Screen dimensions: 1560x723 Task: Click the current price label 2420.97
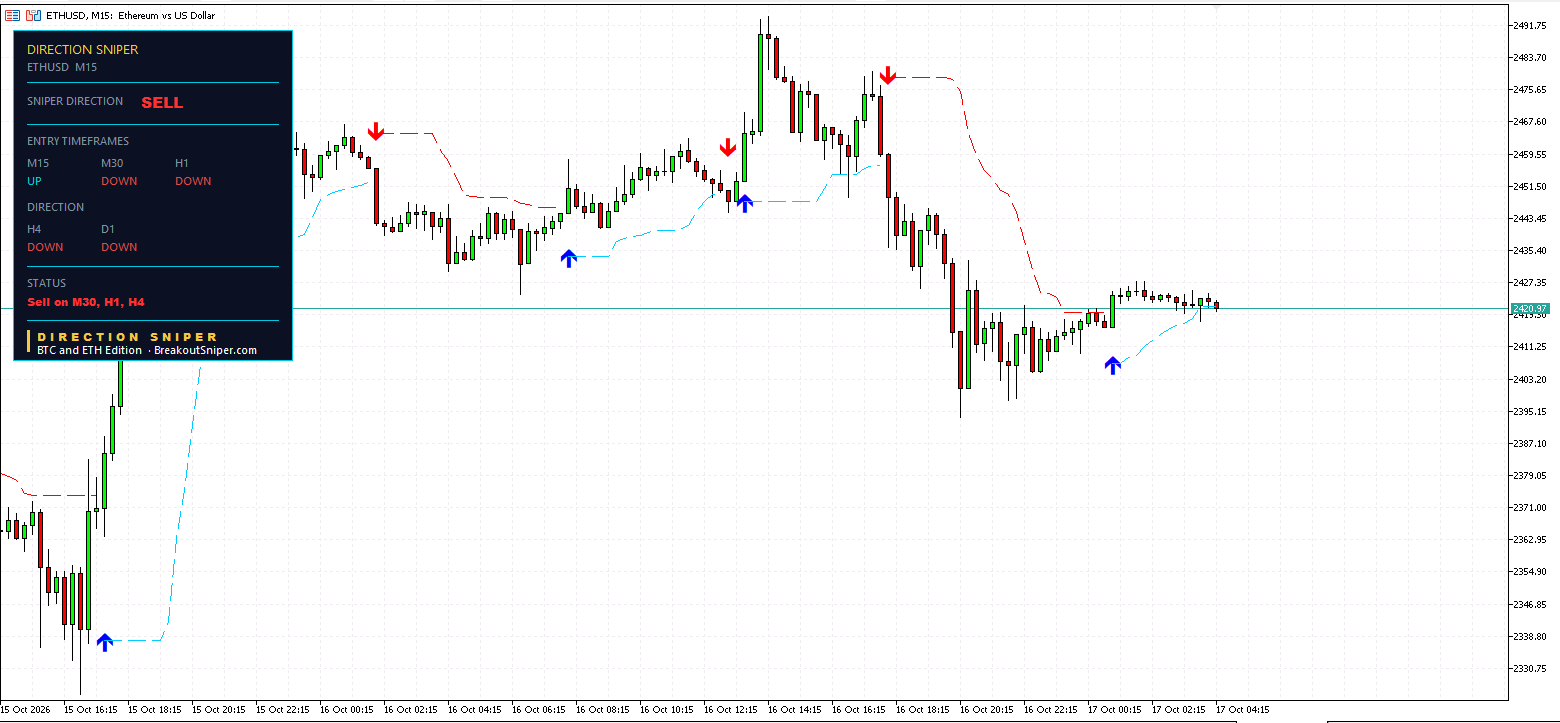pos(1531,308)
